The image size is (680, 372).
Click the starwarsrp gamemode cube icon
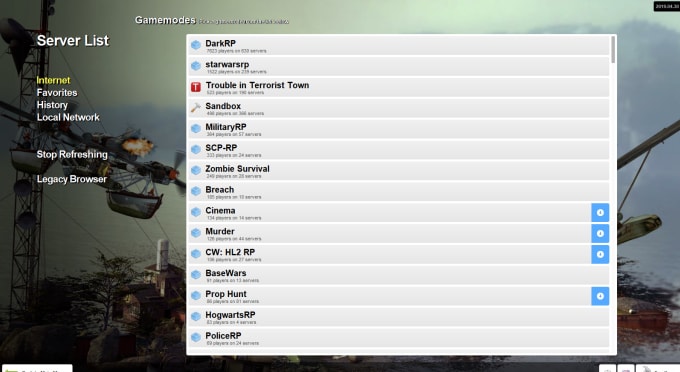pos(196,65)
